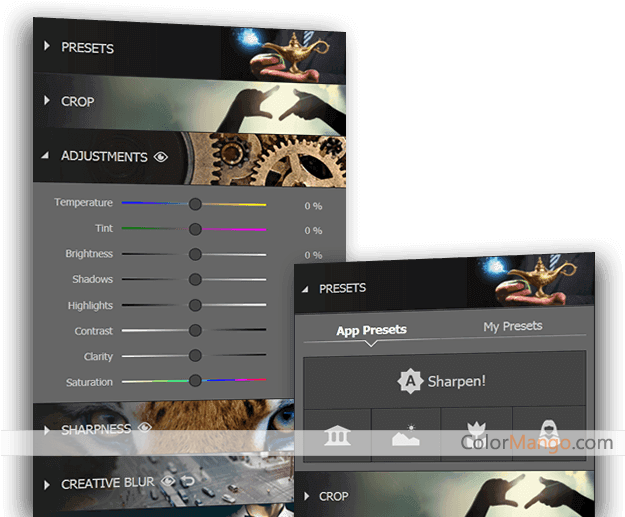625x517 pixels.
Task: Select the App Presets tab
Action: coord(371,330)
